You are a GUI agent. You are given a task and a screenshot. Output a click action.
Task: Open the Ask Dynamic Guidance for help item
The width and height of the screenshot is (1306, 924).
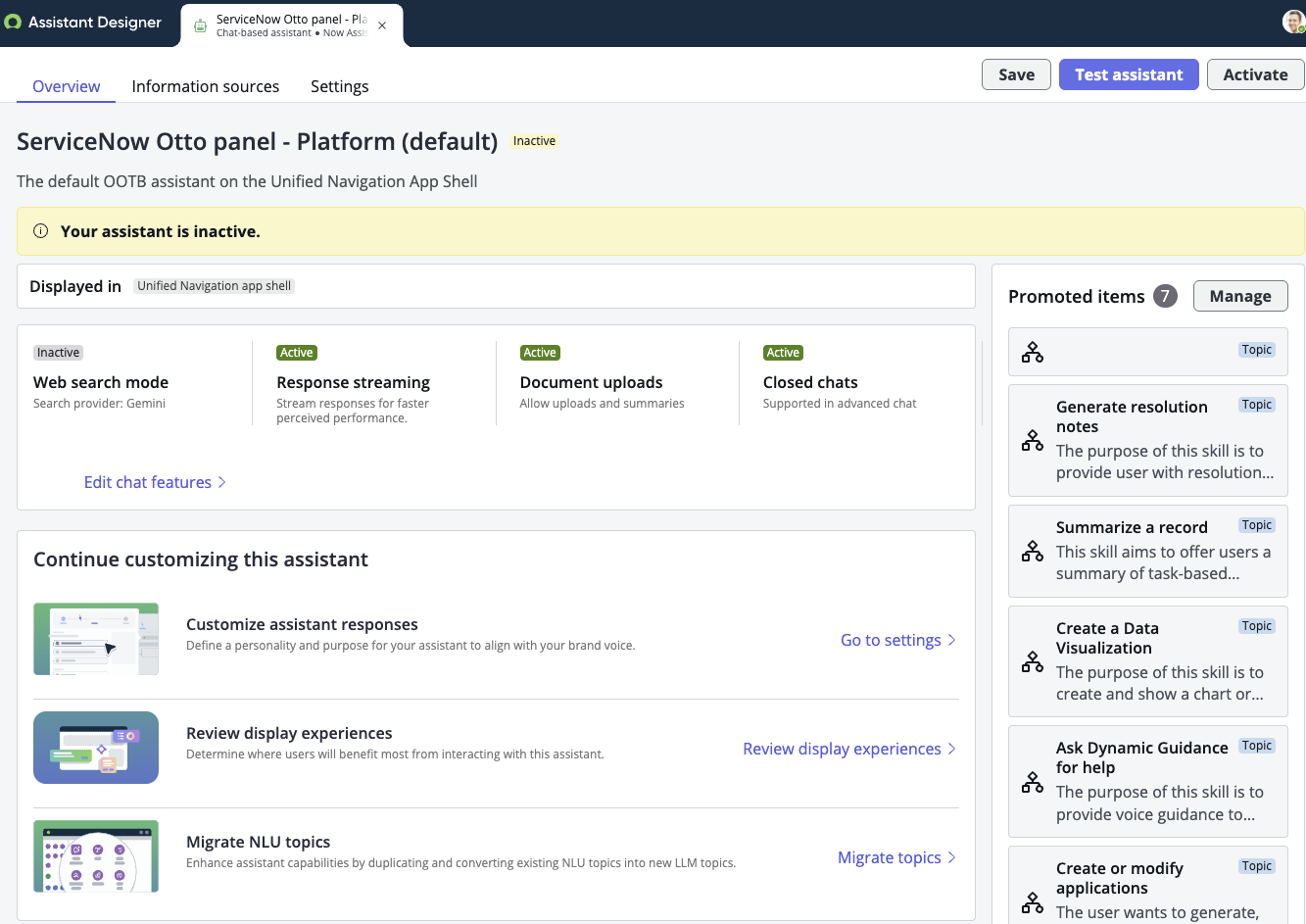pyautogui.click(x=1148, y=781)
